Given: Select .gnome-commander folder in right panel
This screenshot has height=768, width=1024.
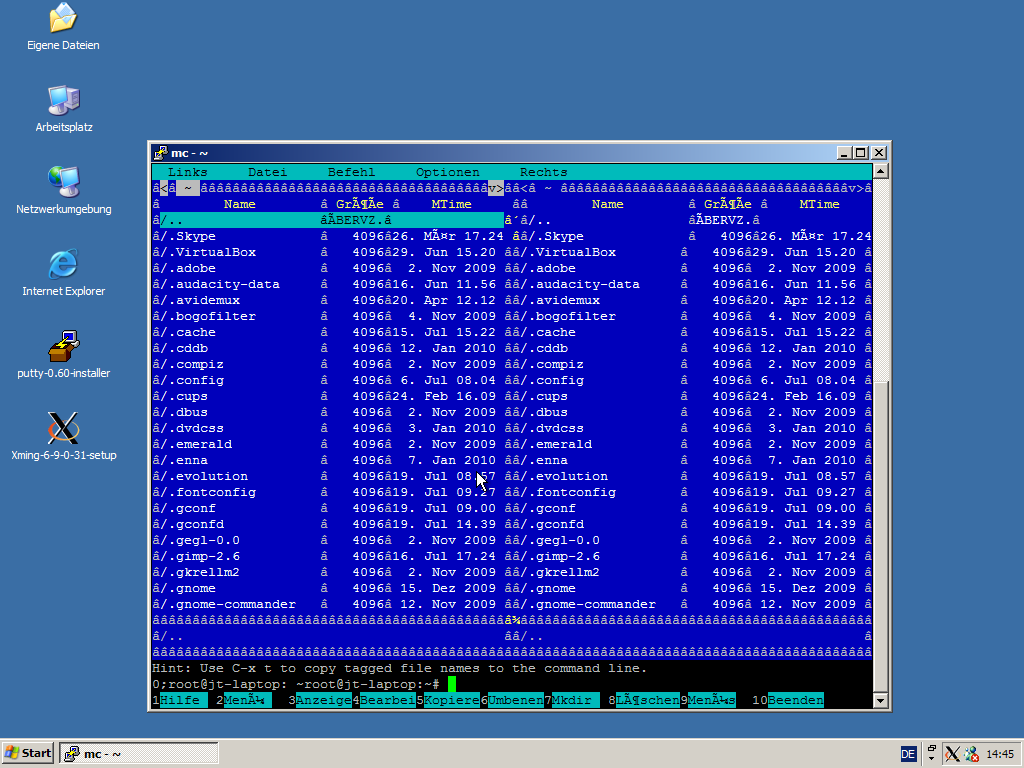Looking at the screenshot, I should pyautogui.click(x=595, y=604).
